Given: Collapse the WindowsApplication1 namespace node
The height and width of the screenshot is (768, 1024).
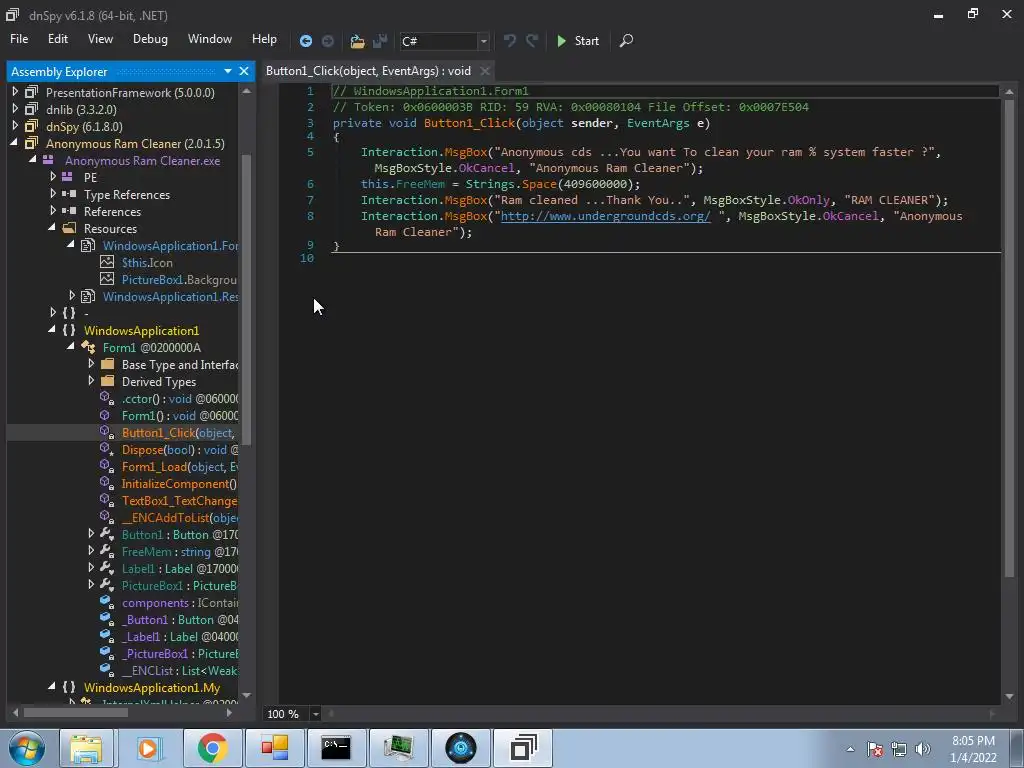Looking at the screenshot, I should 52,330.
